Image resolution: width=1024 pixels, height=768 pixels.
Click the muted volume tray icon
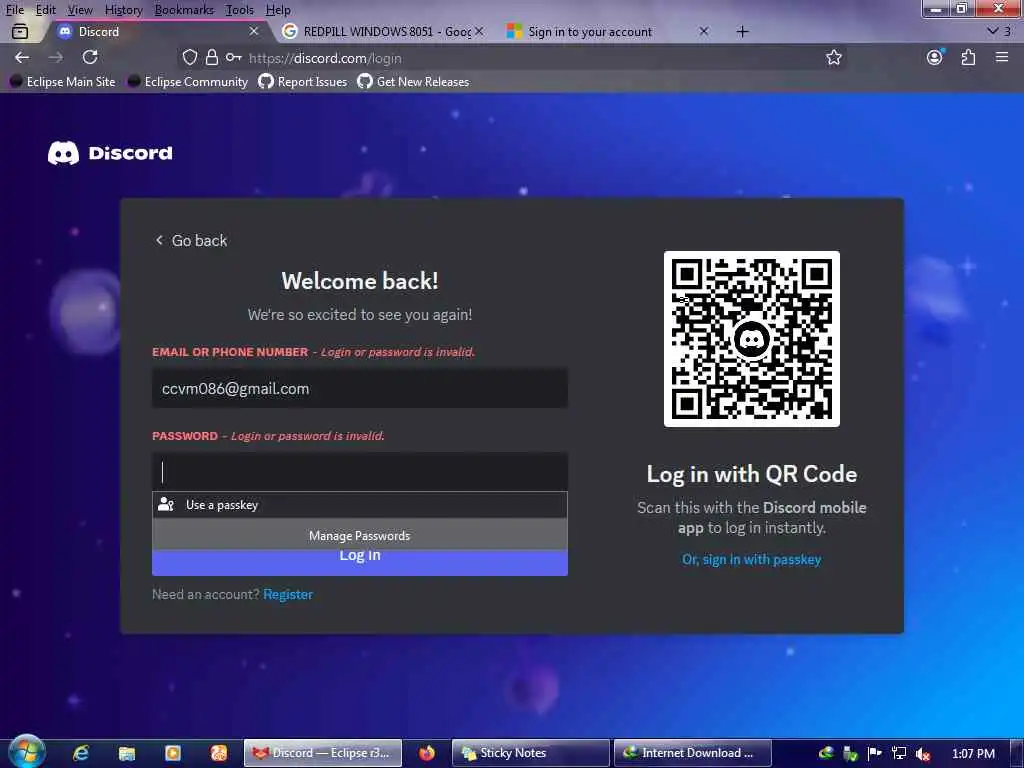click(923, 754)
